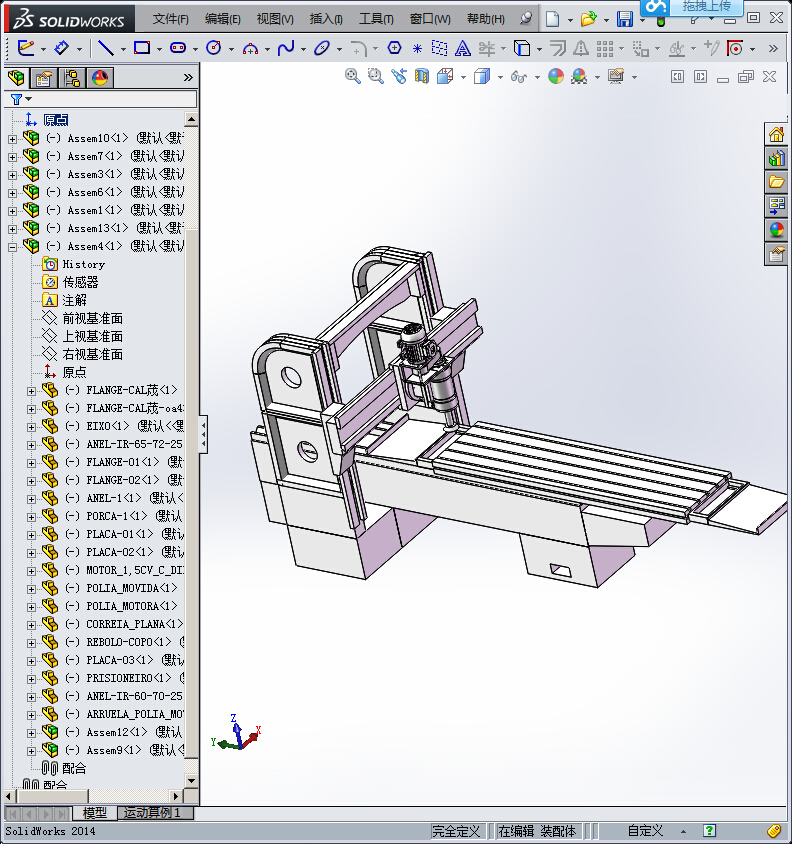Image resolution: width=792 pixels, height=844 pixels.
Task: Click Zoom to Area icon
Action: click(x=375, y=76)
